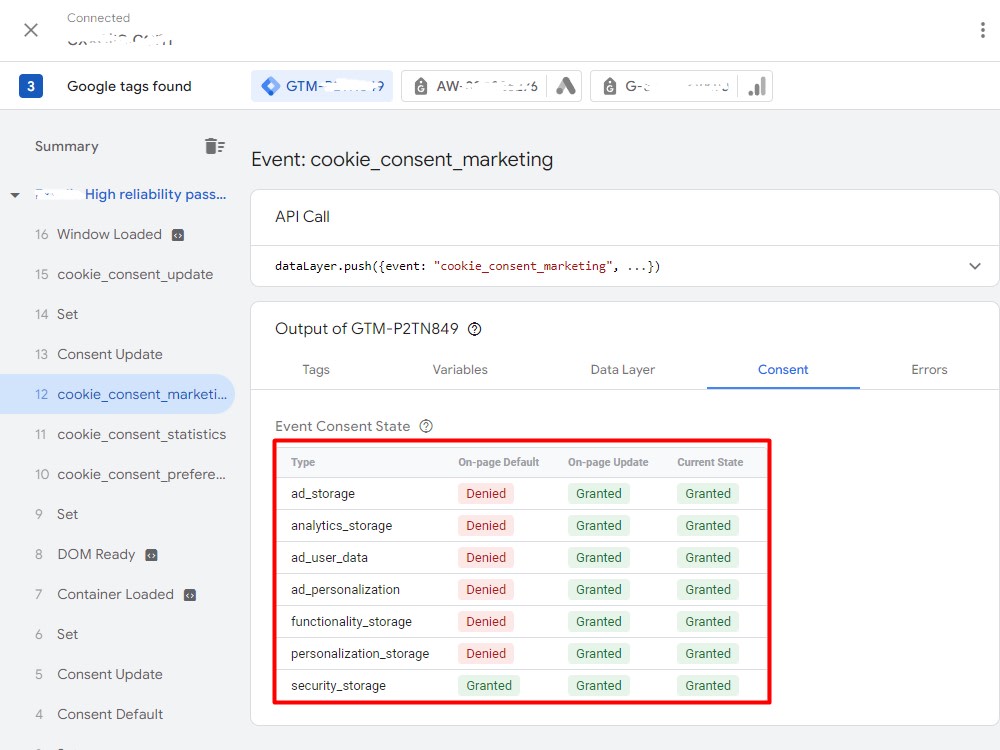Switch to the Data Layer tab
The height and width of the screenshot is (750, 1000).
(x=622, y=370)
